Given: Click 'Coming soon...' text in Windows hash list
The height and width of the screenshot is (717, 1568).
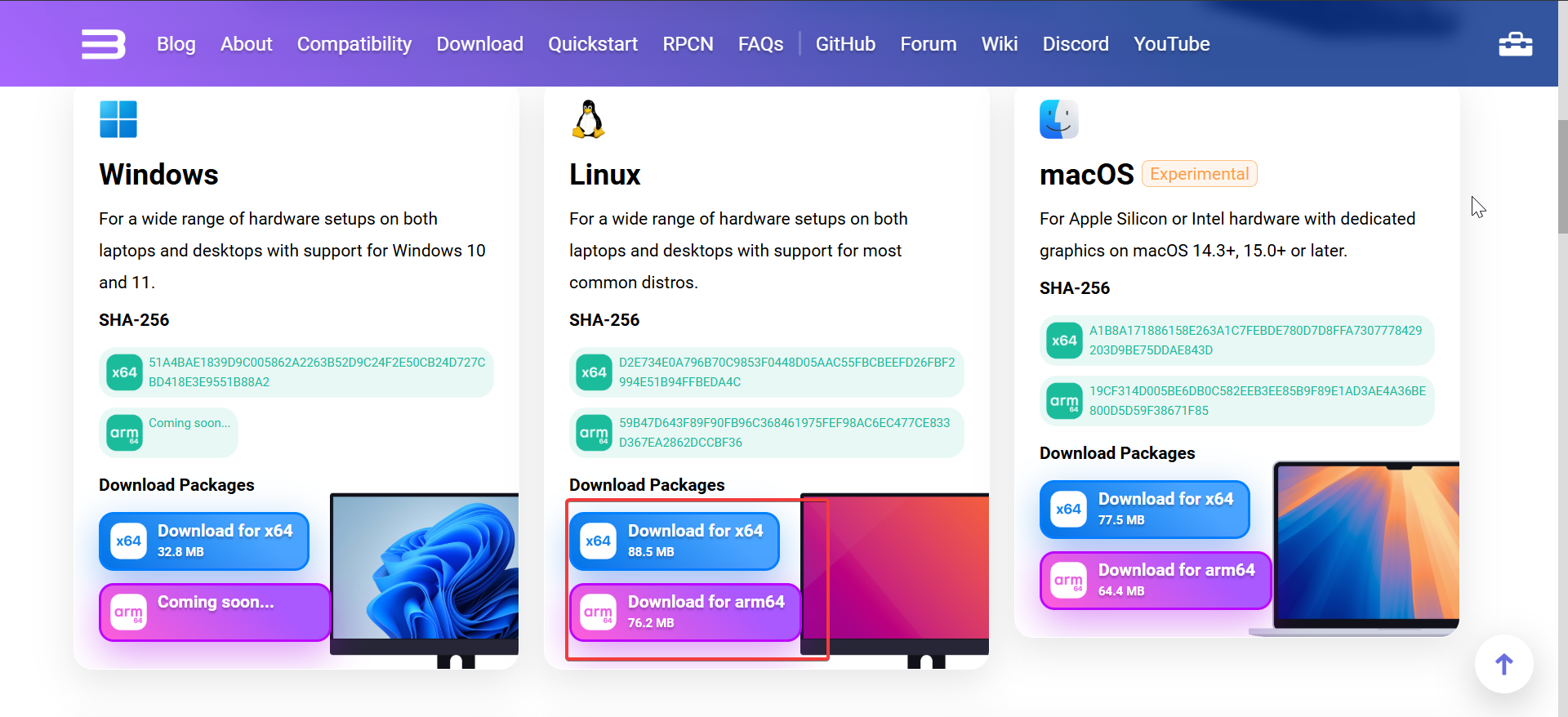Looking at the screenshot, I should [x=189, y=423].
